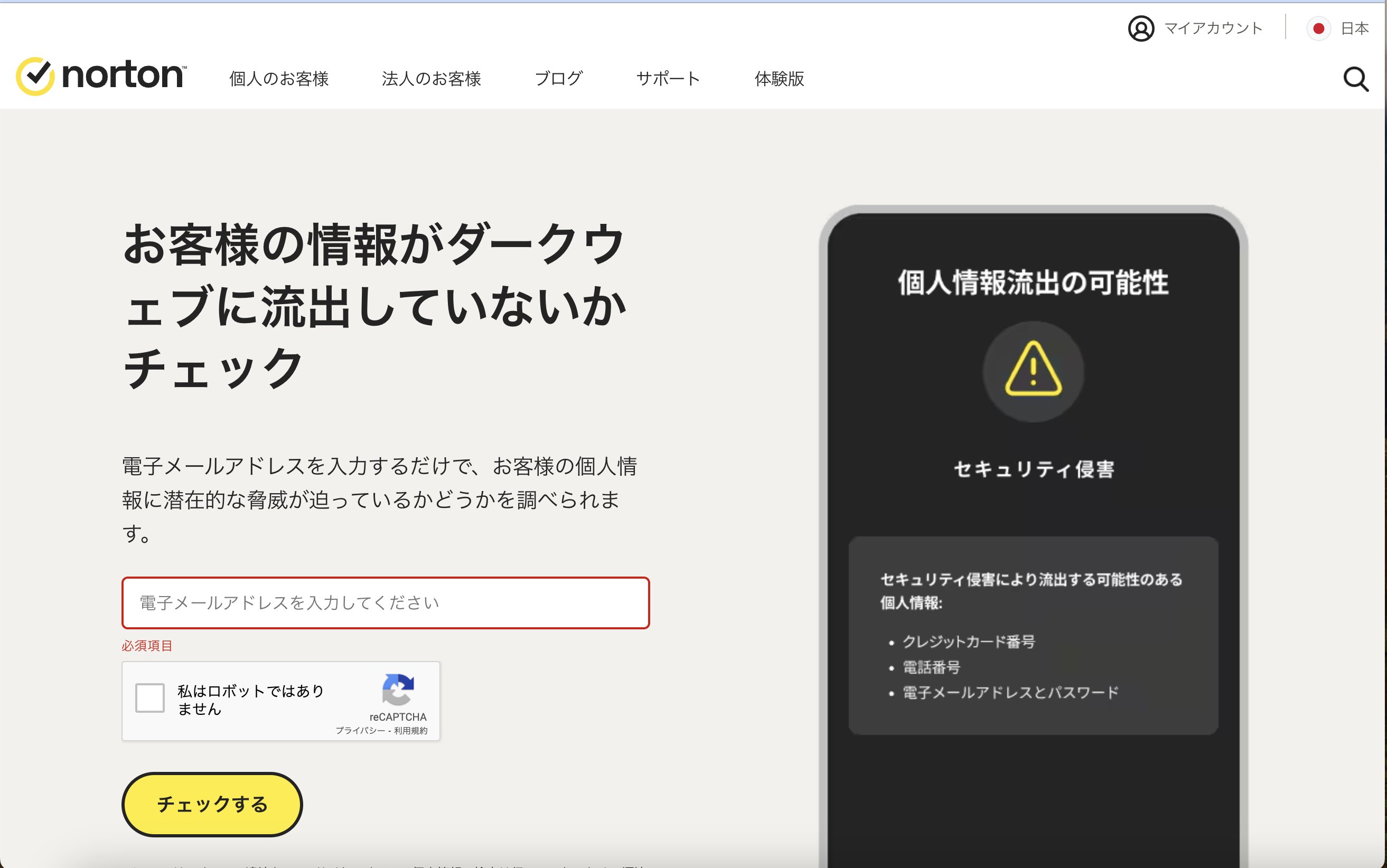Click the クレジットカード番号 list item
The height and width of the screenshot is (868, 1387).
969,641
